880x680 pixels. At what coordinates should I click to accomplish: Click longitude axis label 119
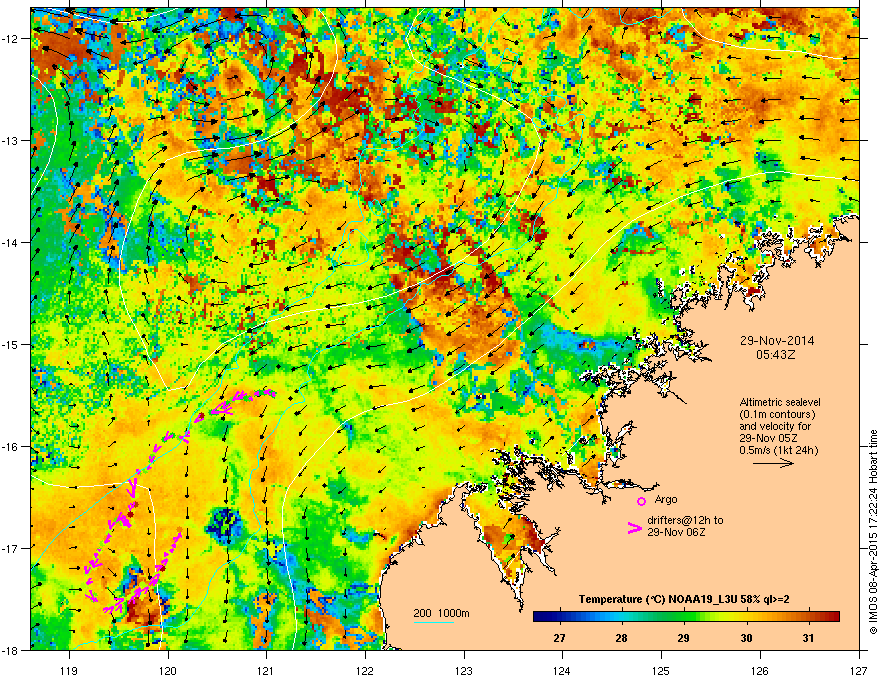69,670
